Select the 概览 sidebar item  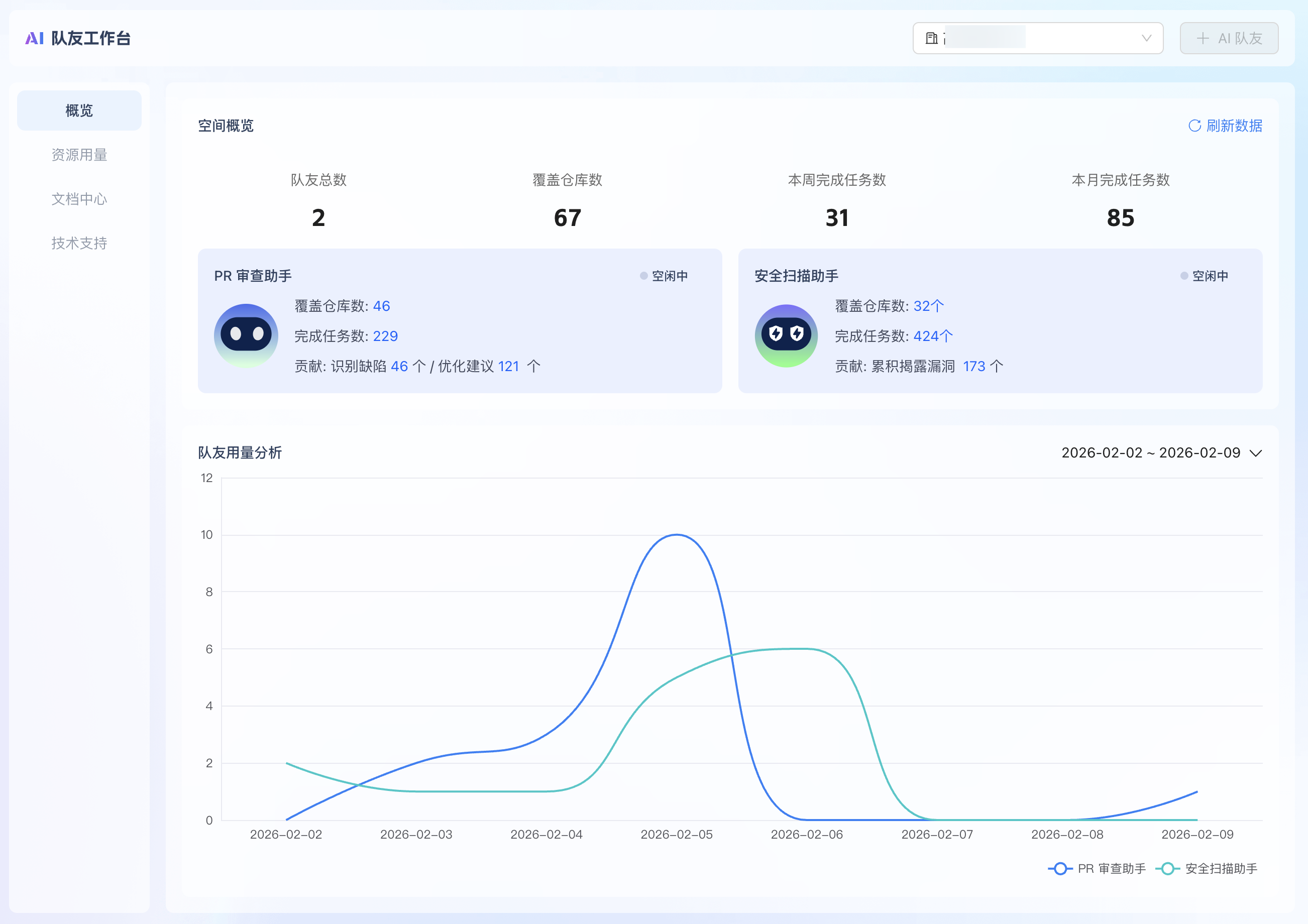79,110
